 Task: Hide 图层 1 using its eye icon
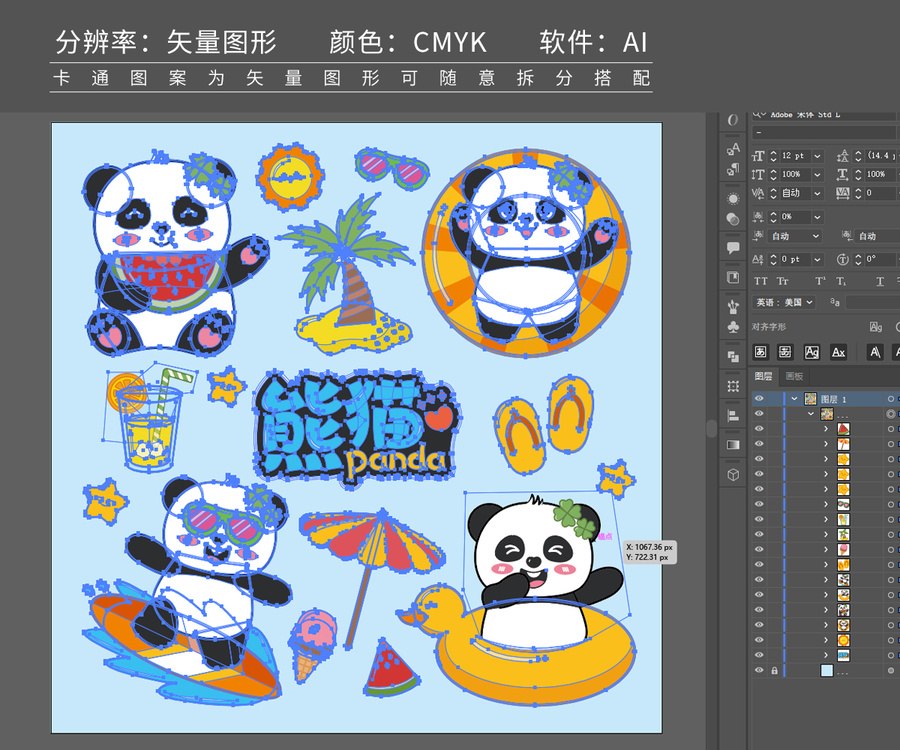point(759,398)
